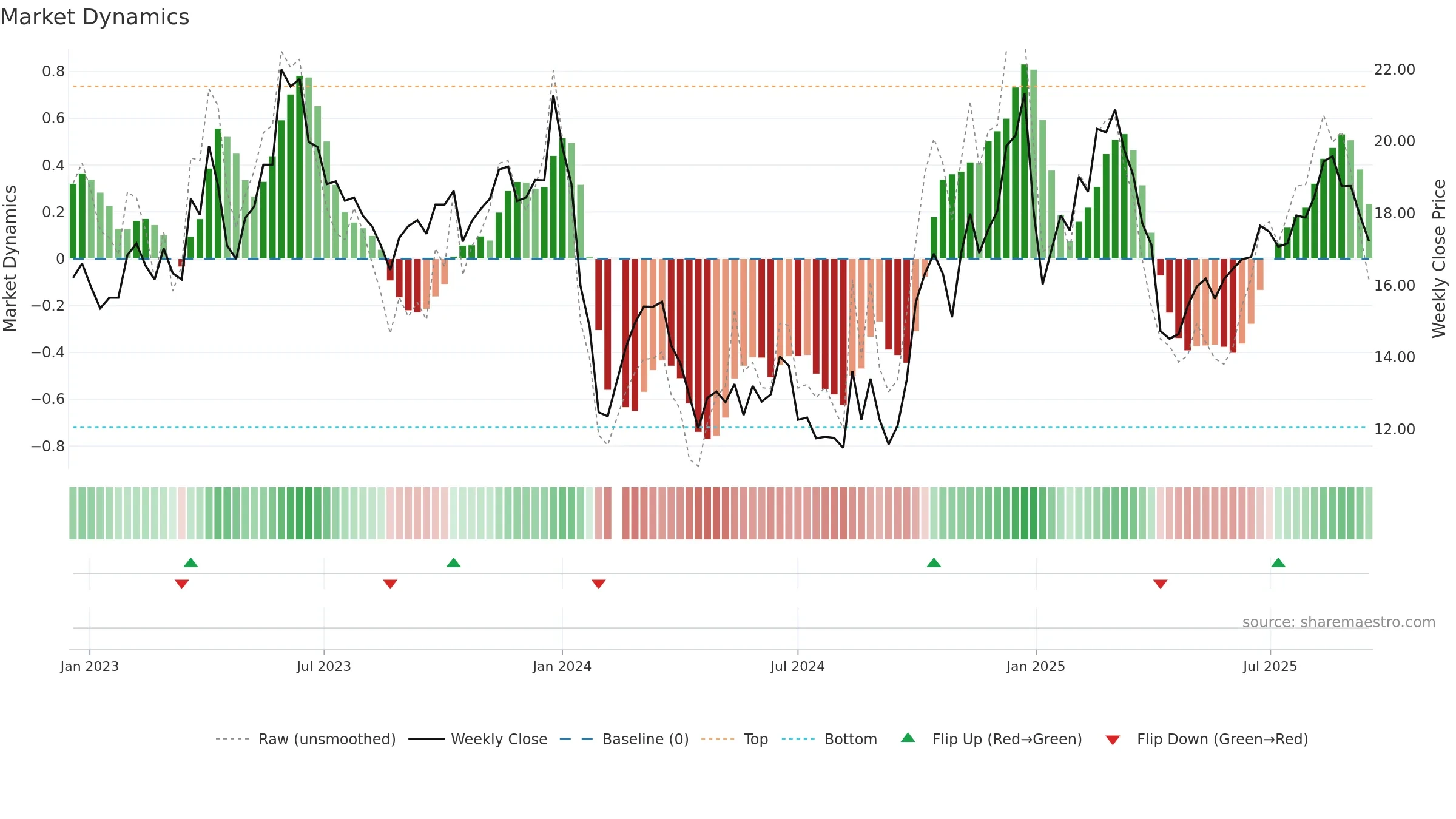Screen dimensions: 1456x819
Task: Click the −0.6 tick on the left axis
Action: click(x=48, y=399)
